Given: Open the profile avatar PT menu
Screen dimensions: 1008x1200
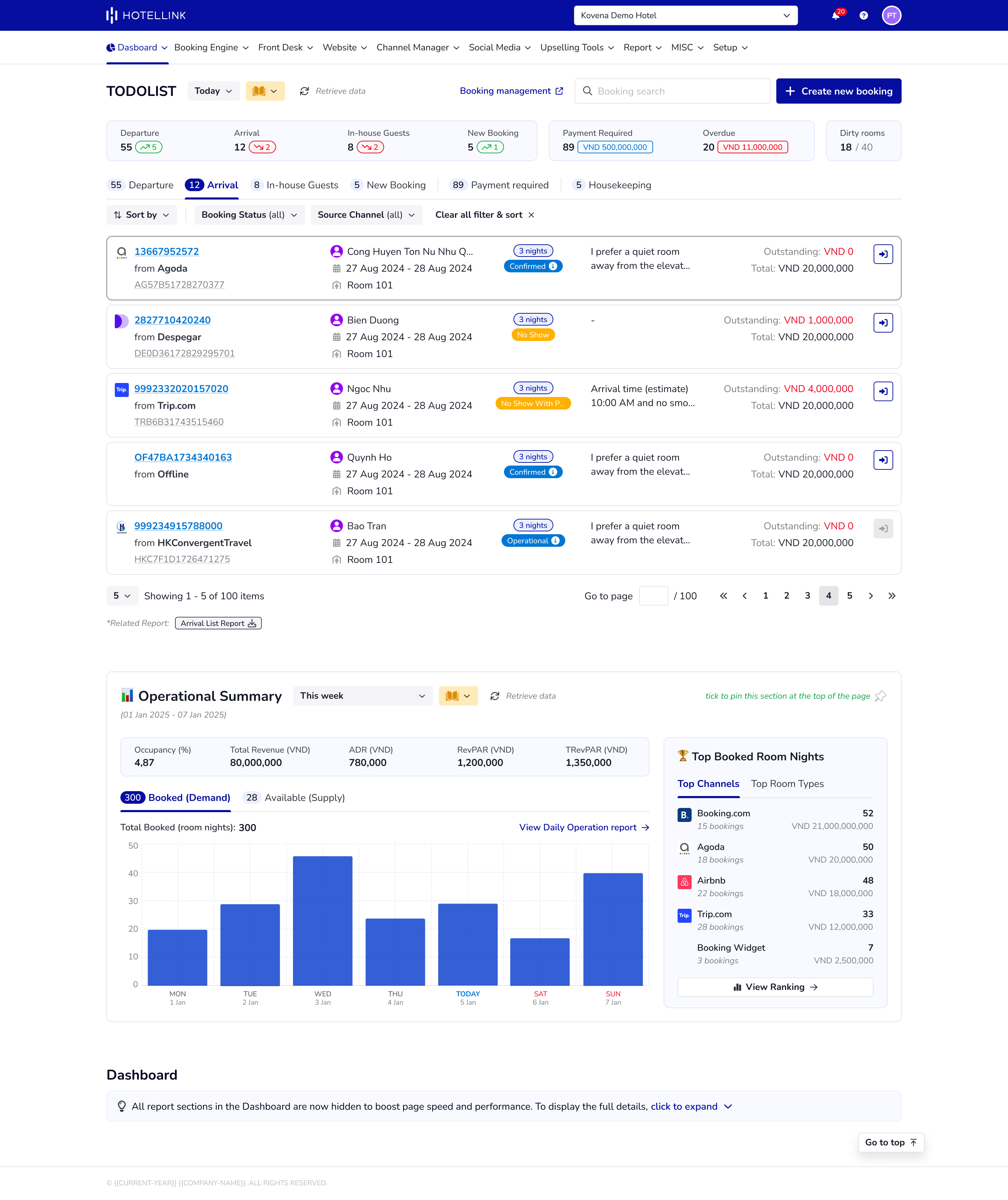Looking at the screenshot, I should (x=891, y=15).
